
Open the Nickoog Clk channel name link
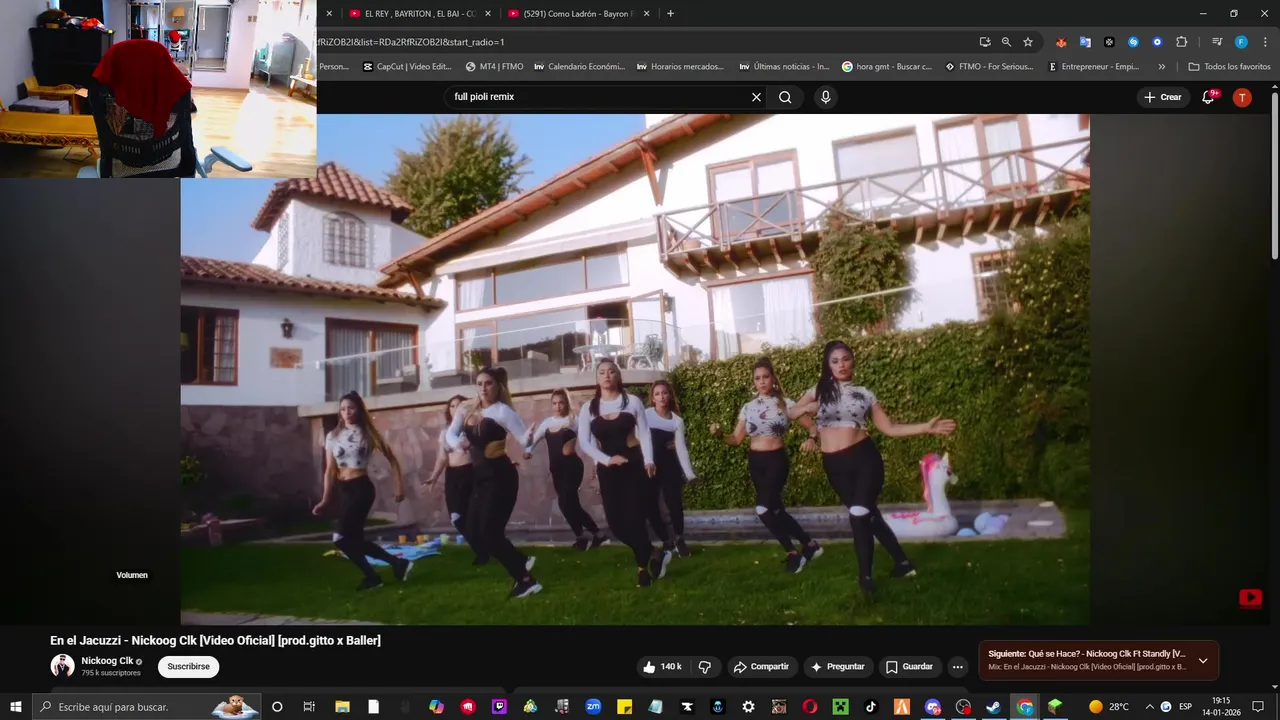pos(107,661)
